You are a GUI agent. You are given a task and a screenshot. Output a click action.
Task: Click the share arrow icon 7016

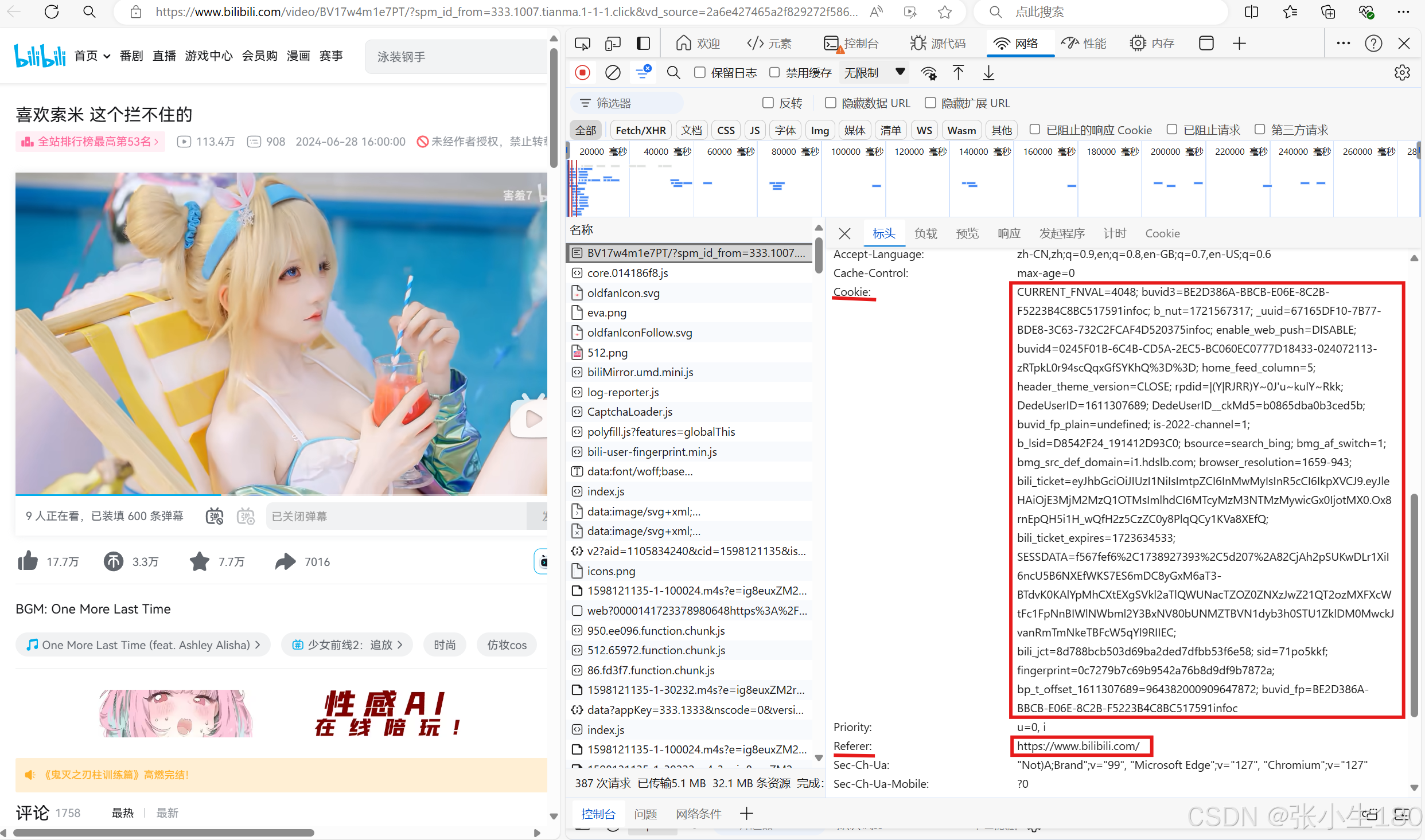tap(285, 561)
